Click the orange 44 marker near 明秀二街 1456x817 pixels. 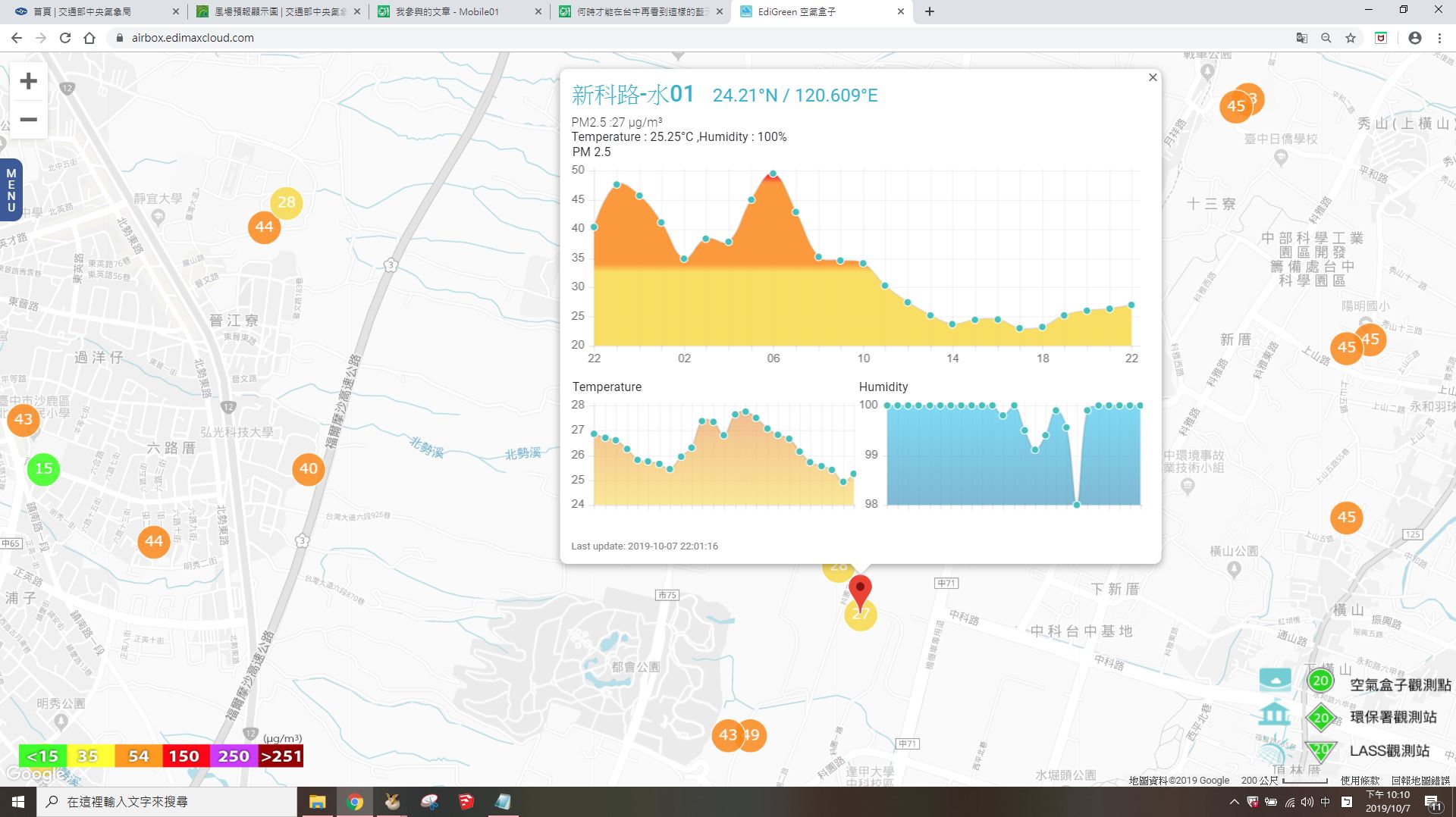[154, 541]
